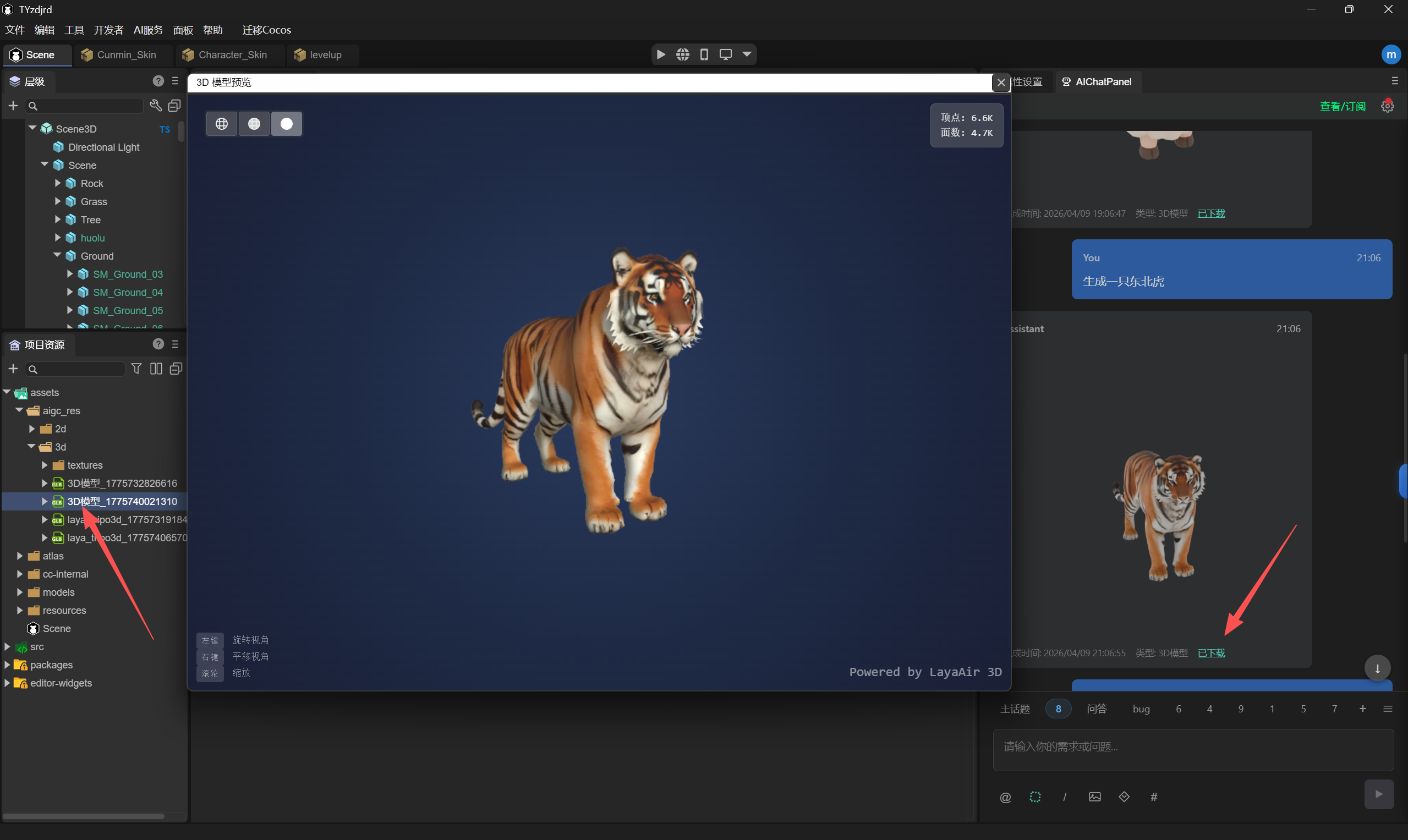This screenshot has height=840, width=1408.
Task: Toggle the two-column asset layout icon
Action: (156, 369)
